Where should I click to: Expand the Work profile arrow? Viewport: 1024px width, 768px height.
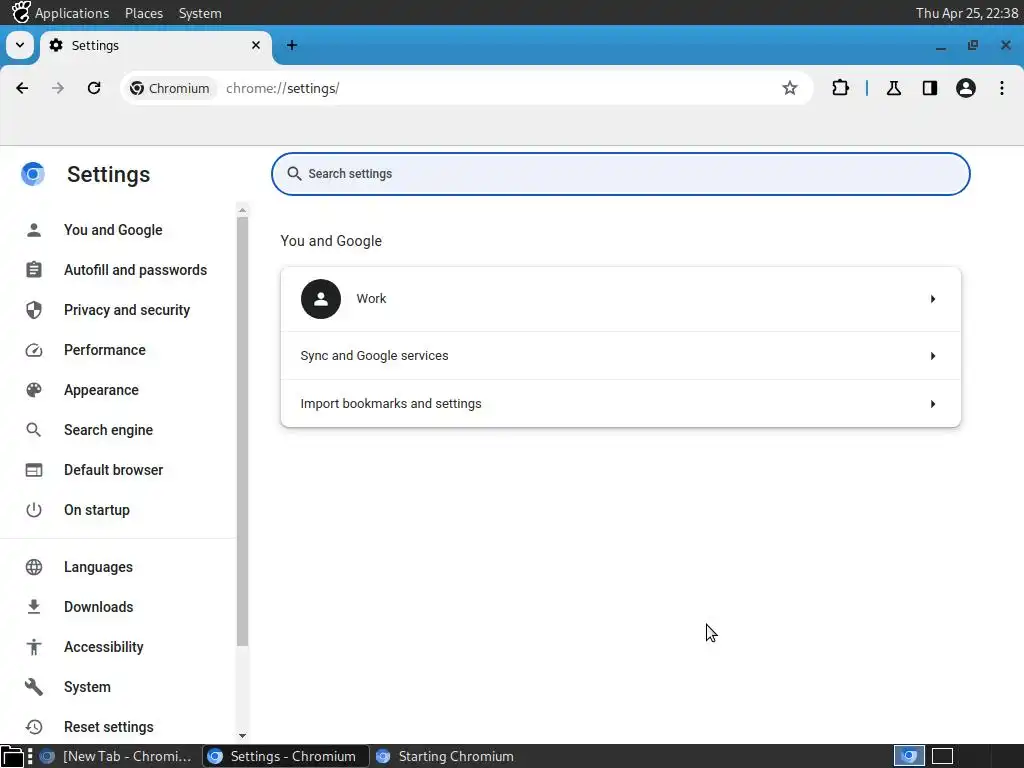933,299
